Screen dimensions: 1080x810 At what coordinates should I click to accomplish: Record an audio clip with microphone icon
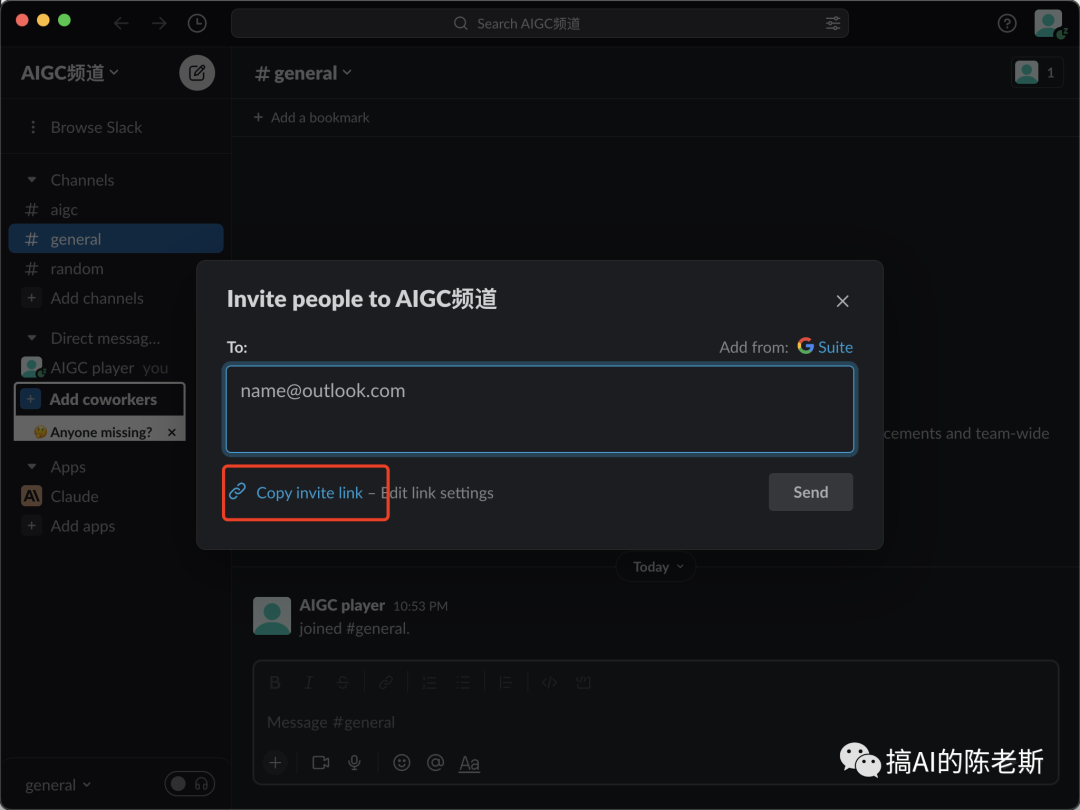pos(354,762)
